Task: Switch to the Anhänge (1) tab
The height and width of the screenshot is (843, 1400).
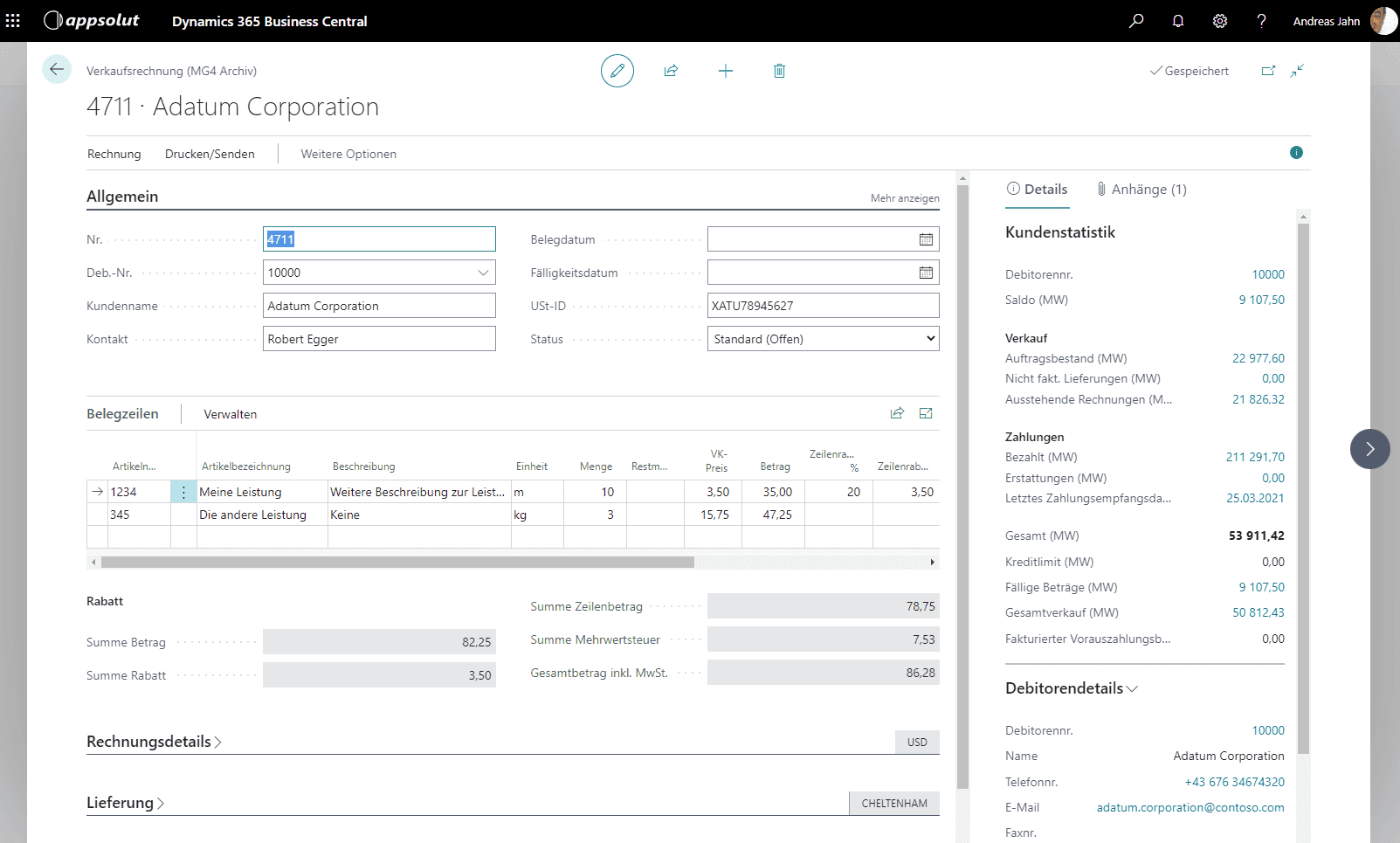Action: click(1142, 190)
